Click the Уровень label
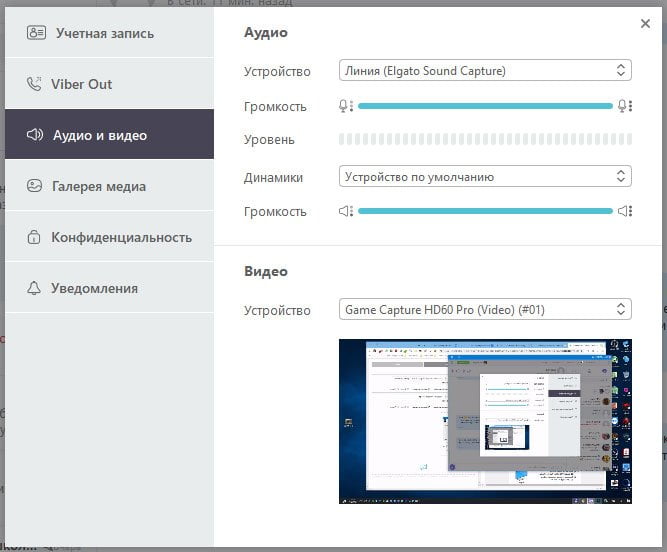The width and height of the screenshot is (667, 552). 269,139
